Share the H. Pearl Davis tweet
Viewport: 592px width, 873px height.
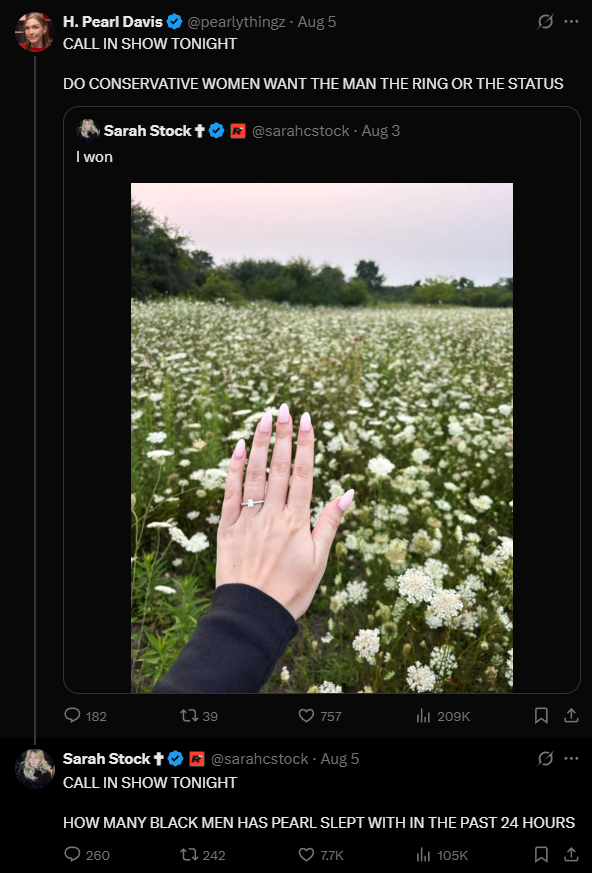571,715
